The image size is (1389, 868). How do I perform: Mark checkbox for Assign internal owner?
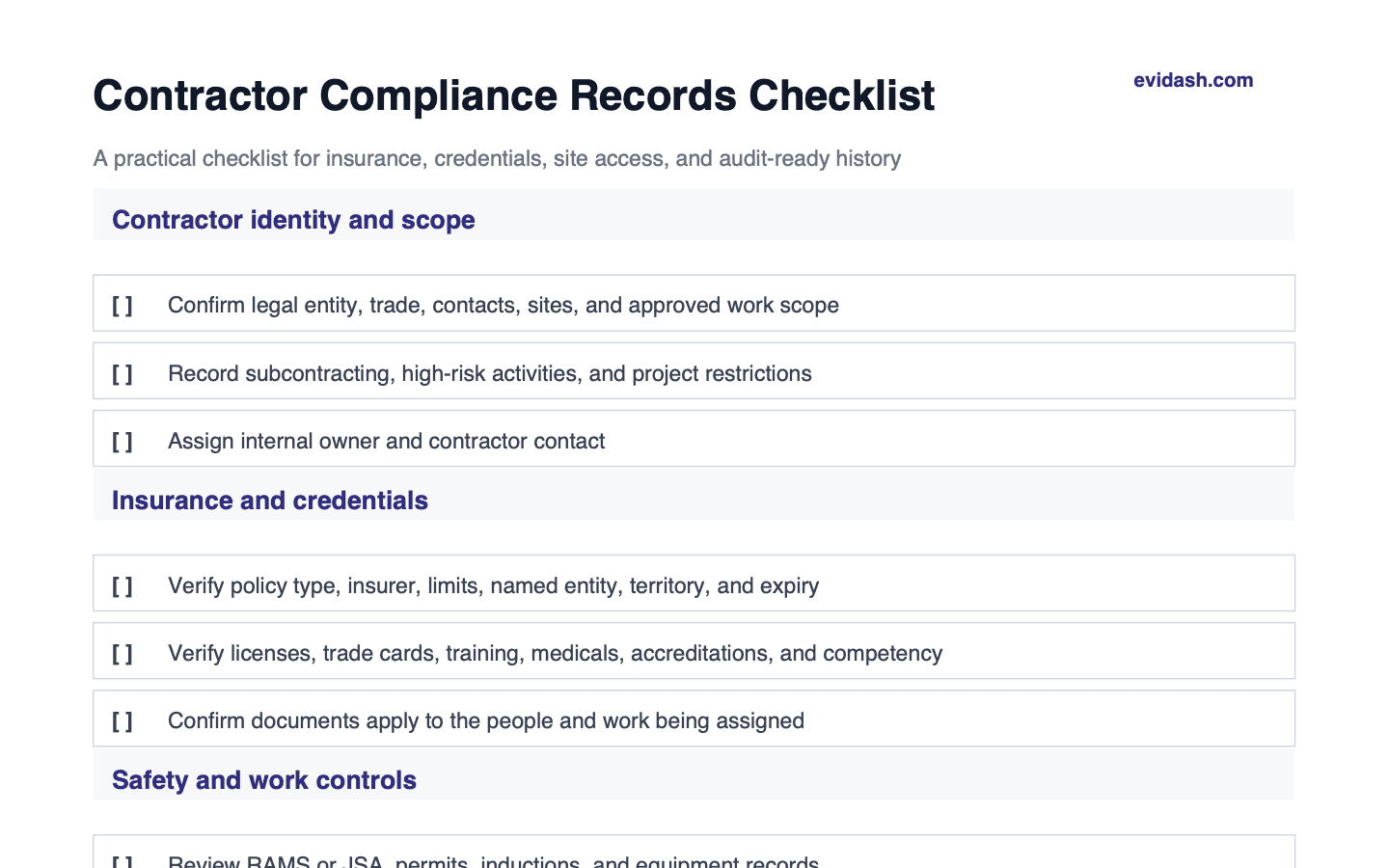pos(123,442)
